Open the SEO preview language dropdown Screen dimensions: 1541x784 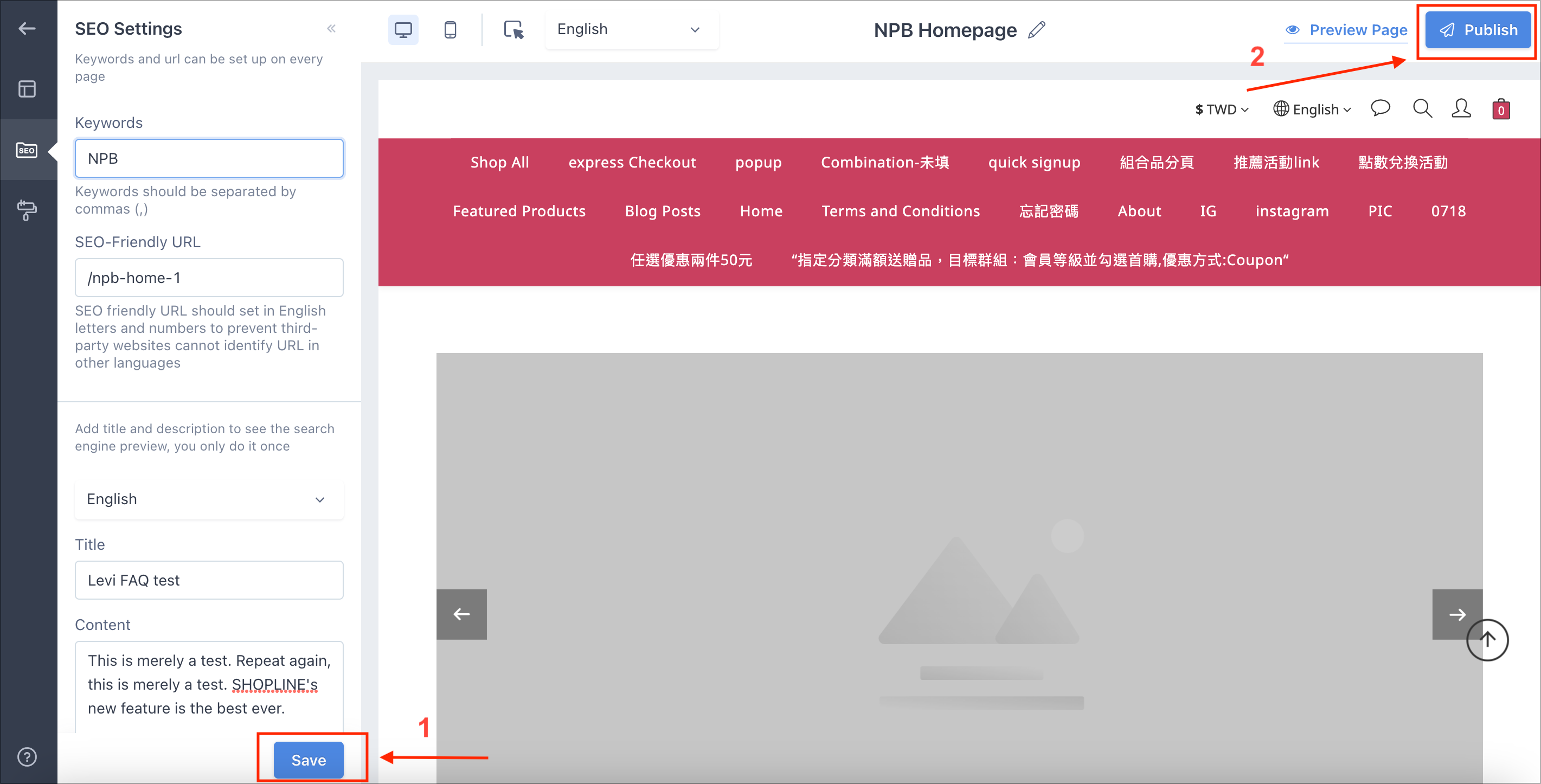209,499
